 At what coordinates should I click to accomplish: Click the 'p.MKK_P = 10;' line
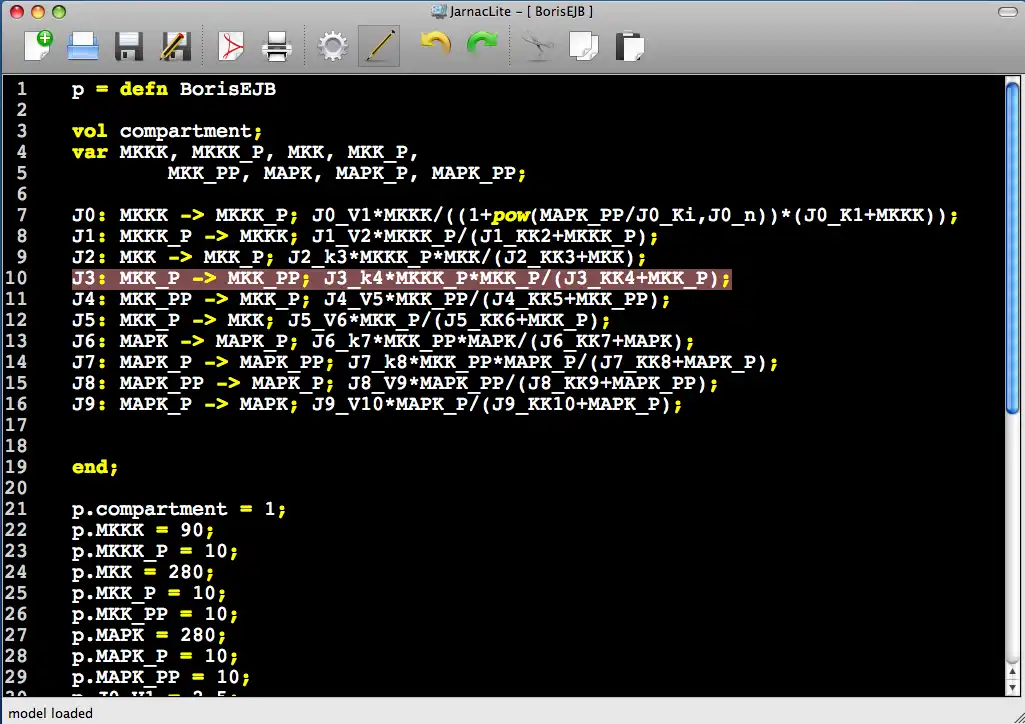click(x=148, y=593)
